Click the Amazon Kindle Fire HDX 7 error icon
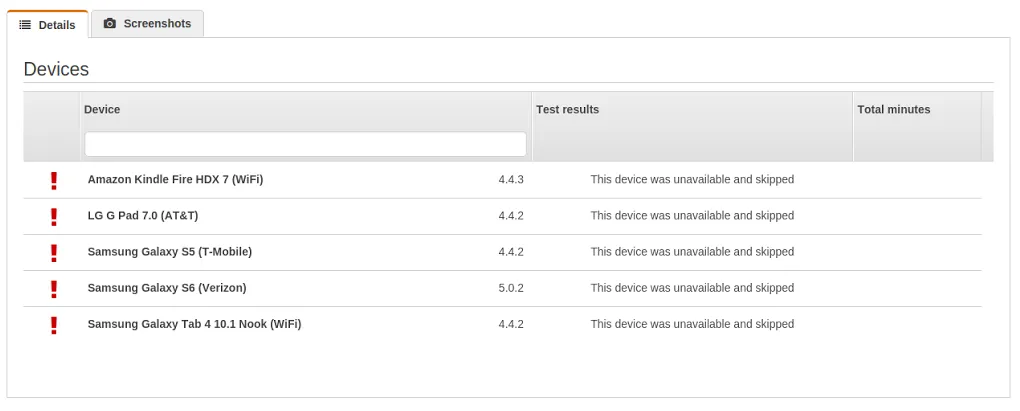1020x411 pixels. [x=54, y=180]
